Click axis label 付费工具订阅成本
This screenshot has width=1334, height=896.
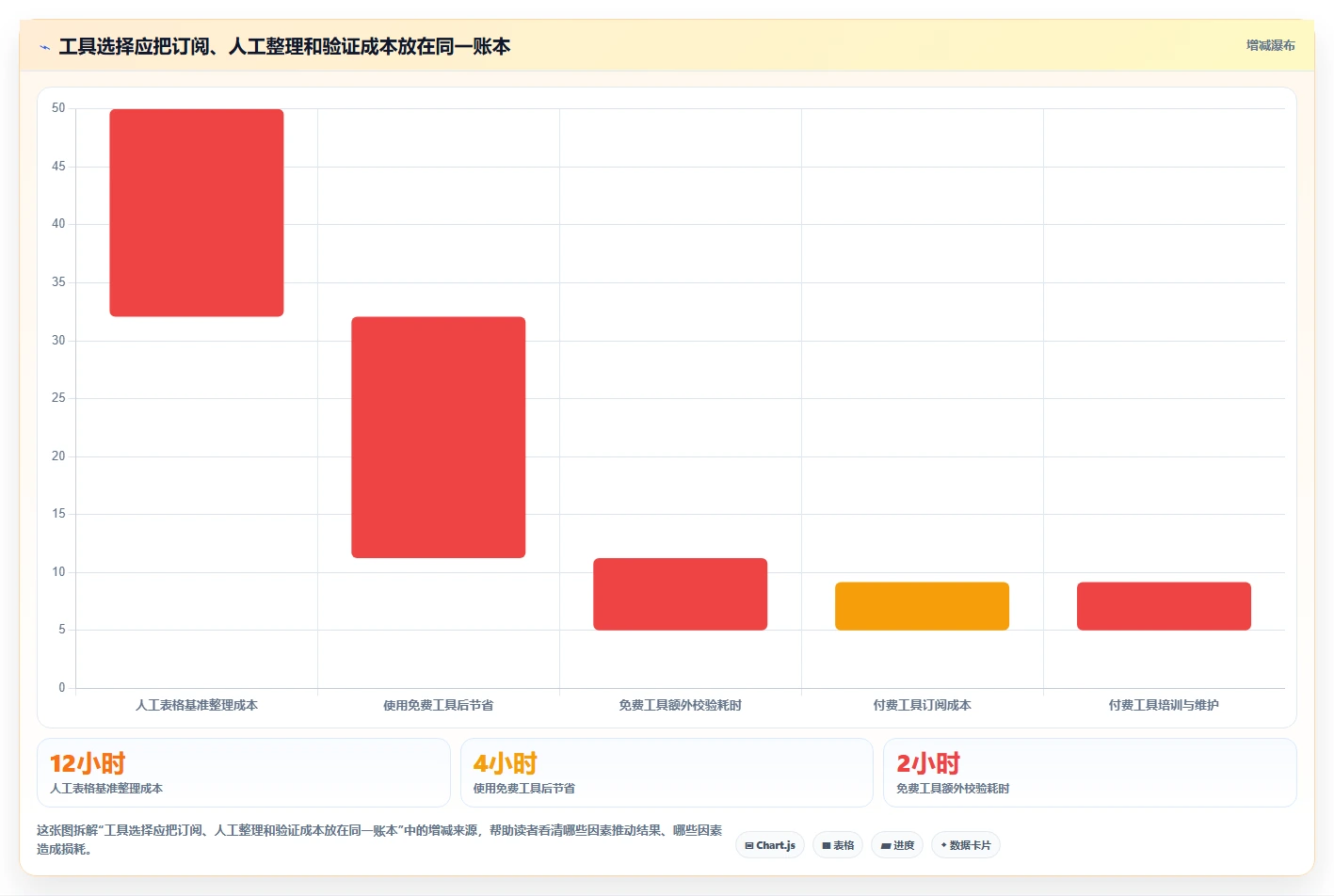pyautogui.click(x=923, y=705)
